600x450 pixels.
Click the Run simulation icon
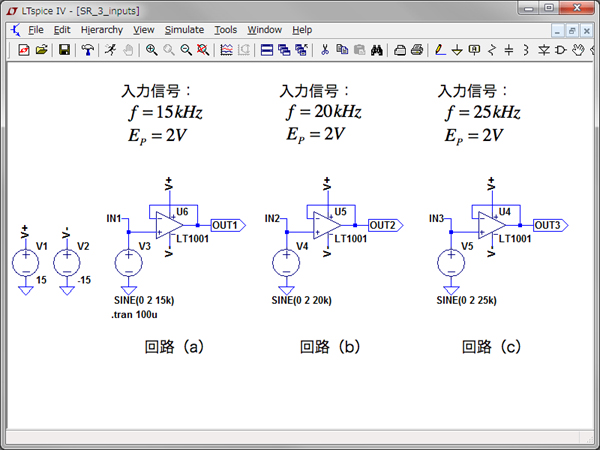pos(113,49)
